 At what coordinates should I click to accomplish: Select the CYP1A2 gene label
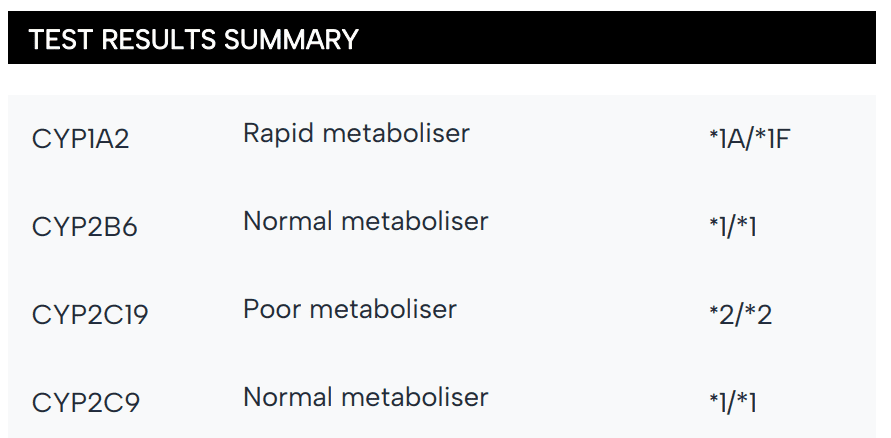point(80,139)
